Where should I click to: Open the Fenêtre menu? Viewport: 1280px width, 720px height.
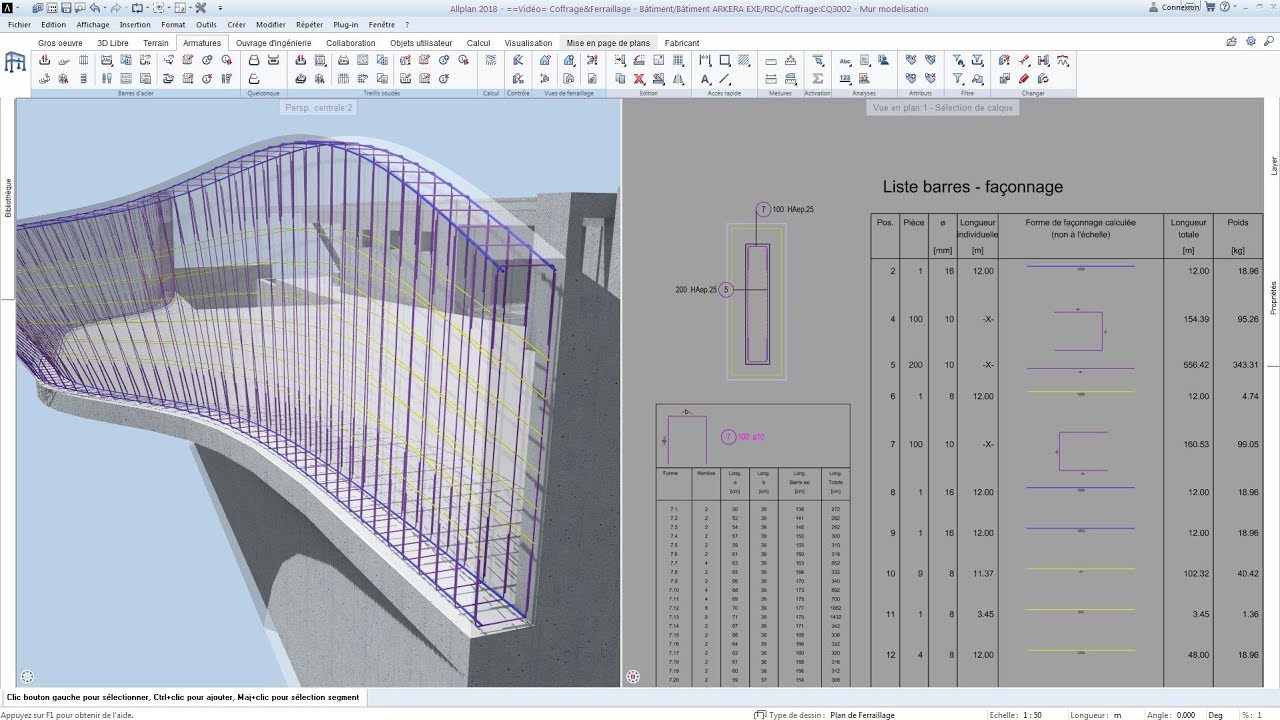tap(381, 24)
